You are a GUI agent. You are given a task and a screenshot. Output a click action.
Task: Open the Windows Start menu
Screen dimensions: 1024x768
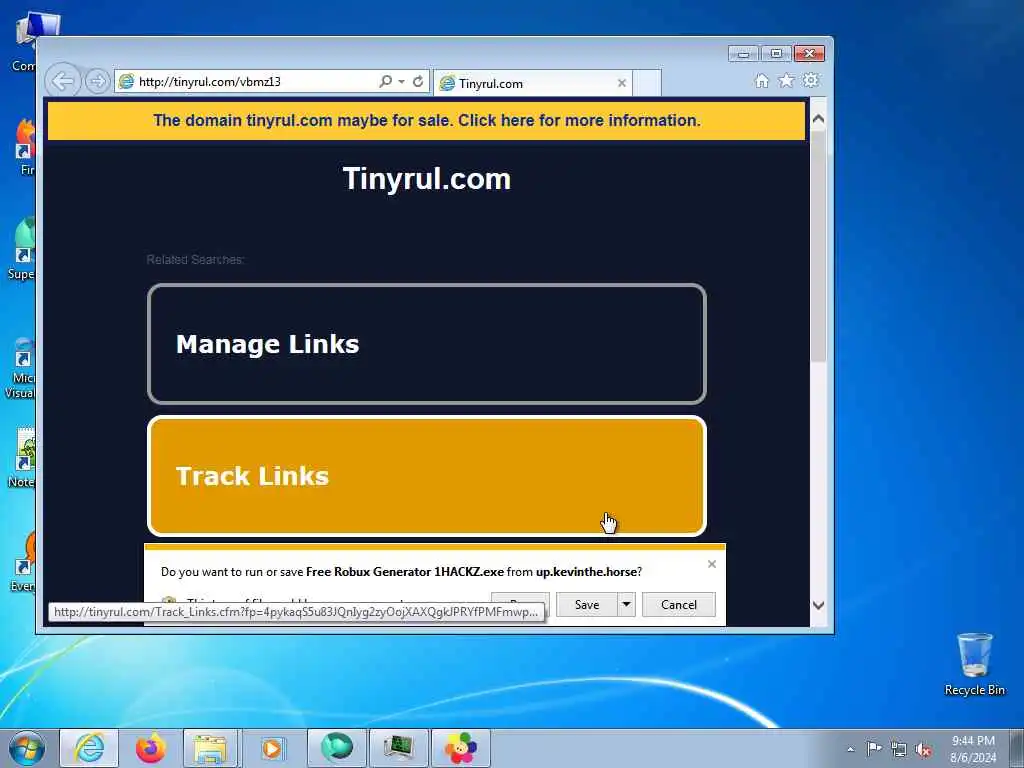point(27,748)
